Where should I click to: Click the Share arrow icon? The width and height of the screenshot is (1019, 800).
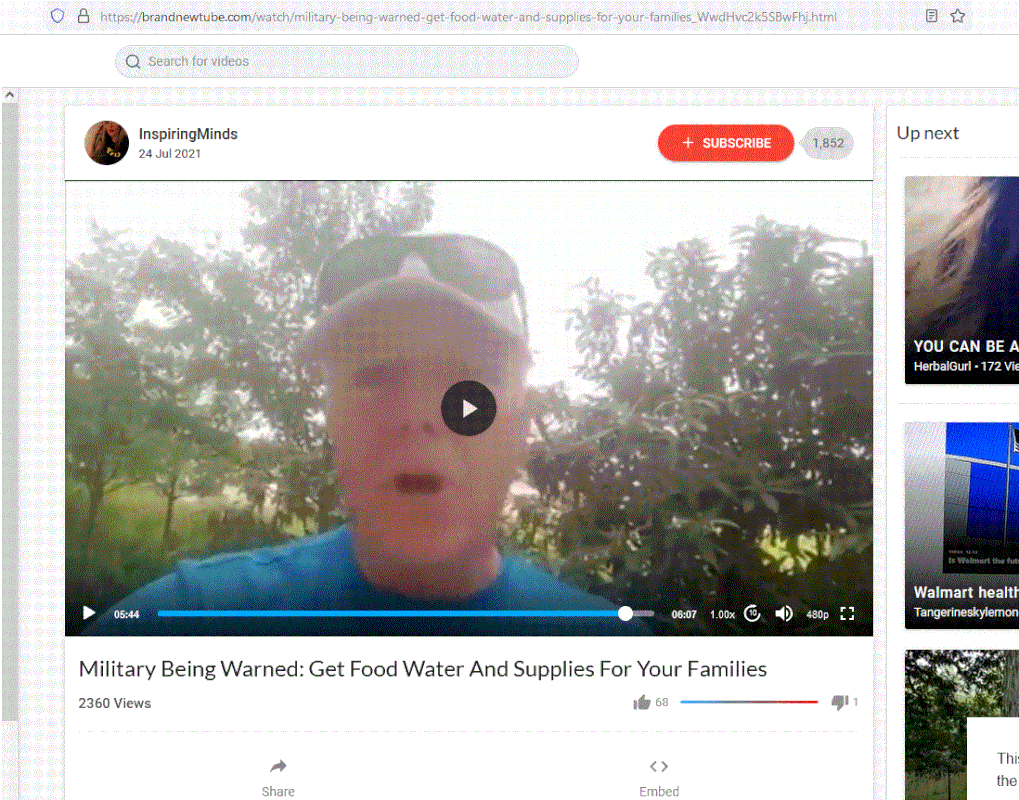click(x=278, y=766)
